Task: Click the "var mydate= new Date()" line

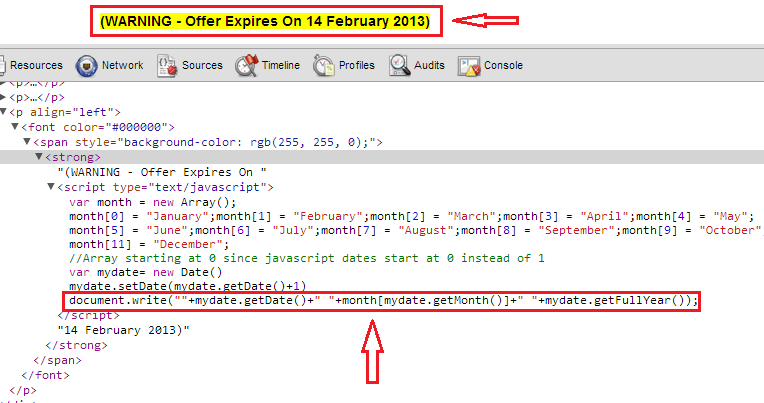Action: point(146,272)
